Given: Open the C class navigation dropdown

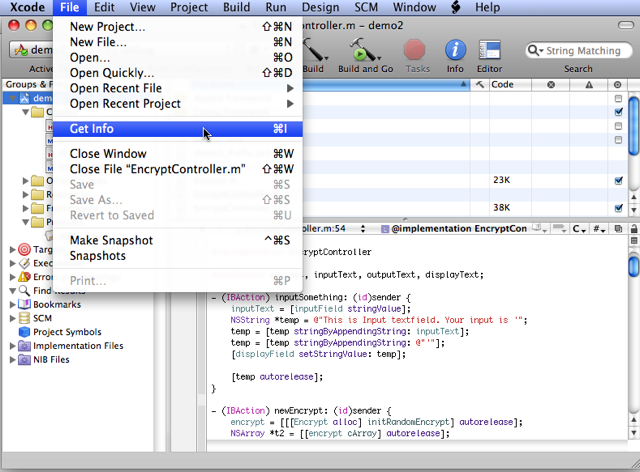Looking at the screenshot, I should 579,229.
